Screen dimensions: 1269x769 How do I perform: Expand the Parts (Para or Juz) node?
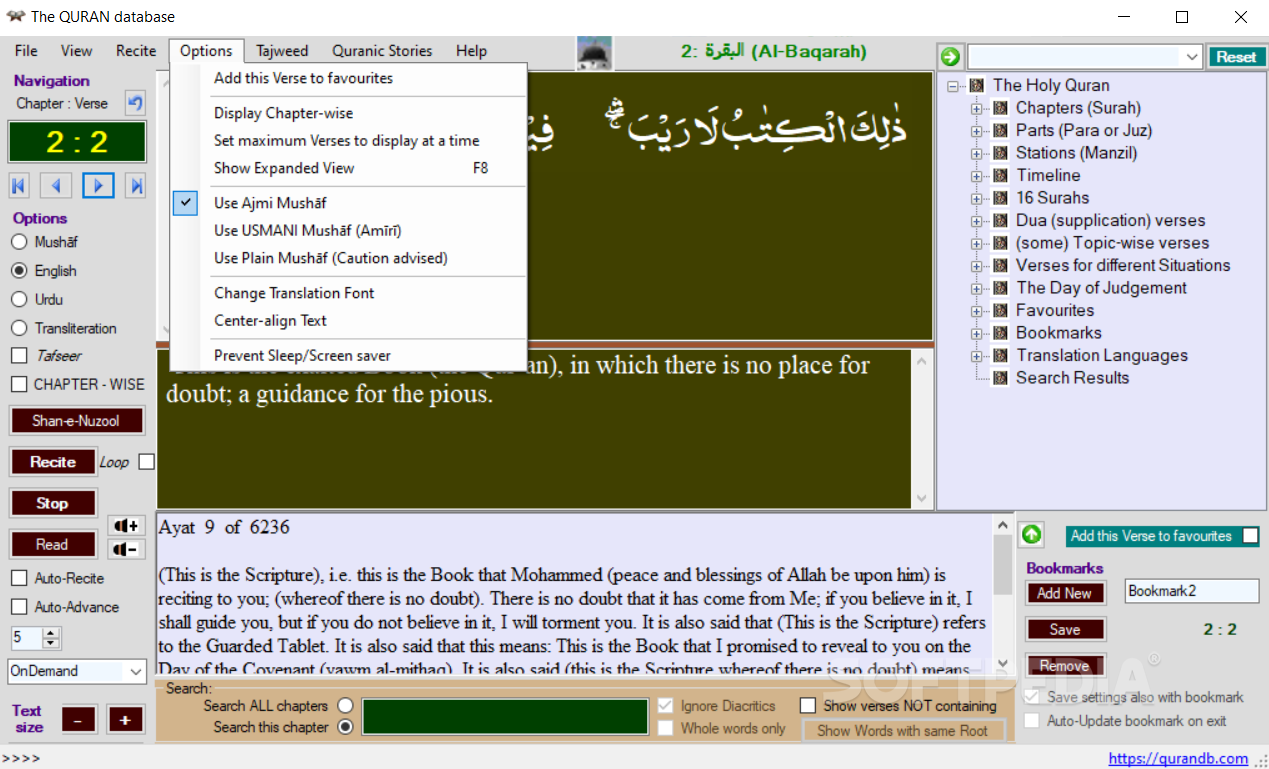coord(976,131)
